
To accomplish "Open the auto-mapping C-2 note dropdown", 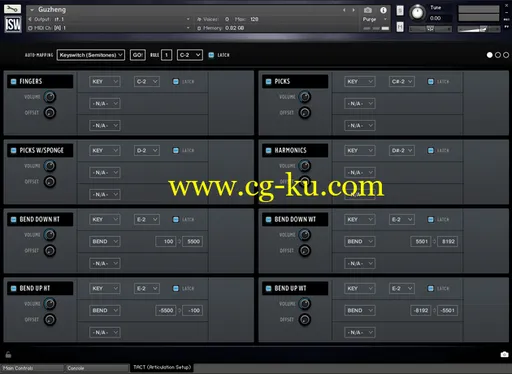I will point(190,55).
